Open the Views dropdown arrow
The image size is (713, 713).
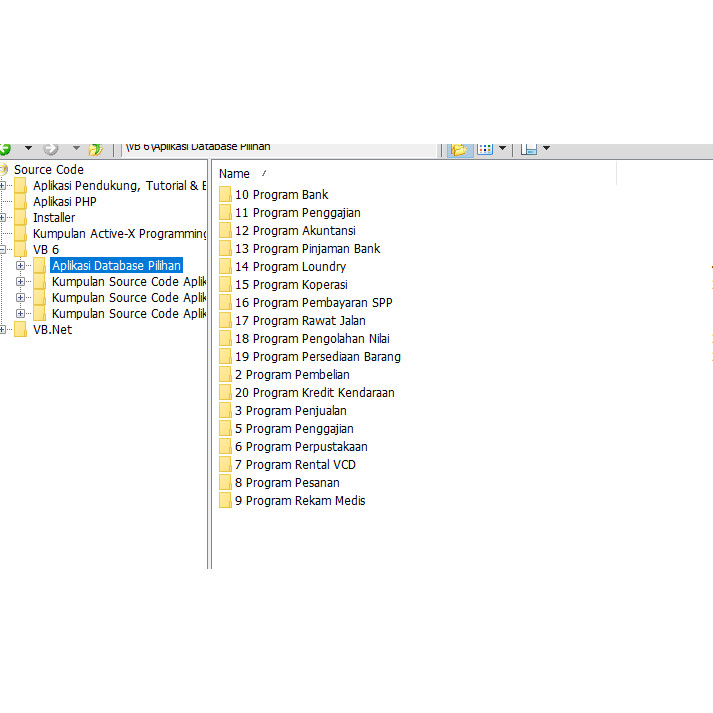click(502, 148)
